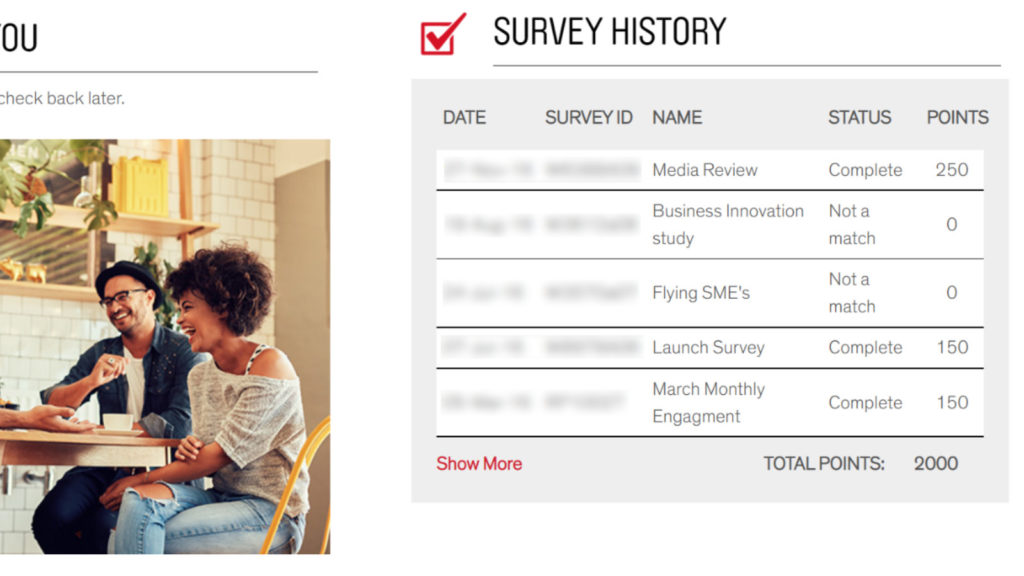Click the 250 points value
This screenshot has width=1024, height=576.
point(952,170)
